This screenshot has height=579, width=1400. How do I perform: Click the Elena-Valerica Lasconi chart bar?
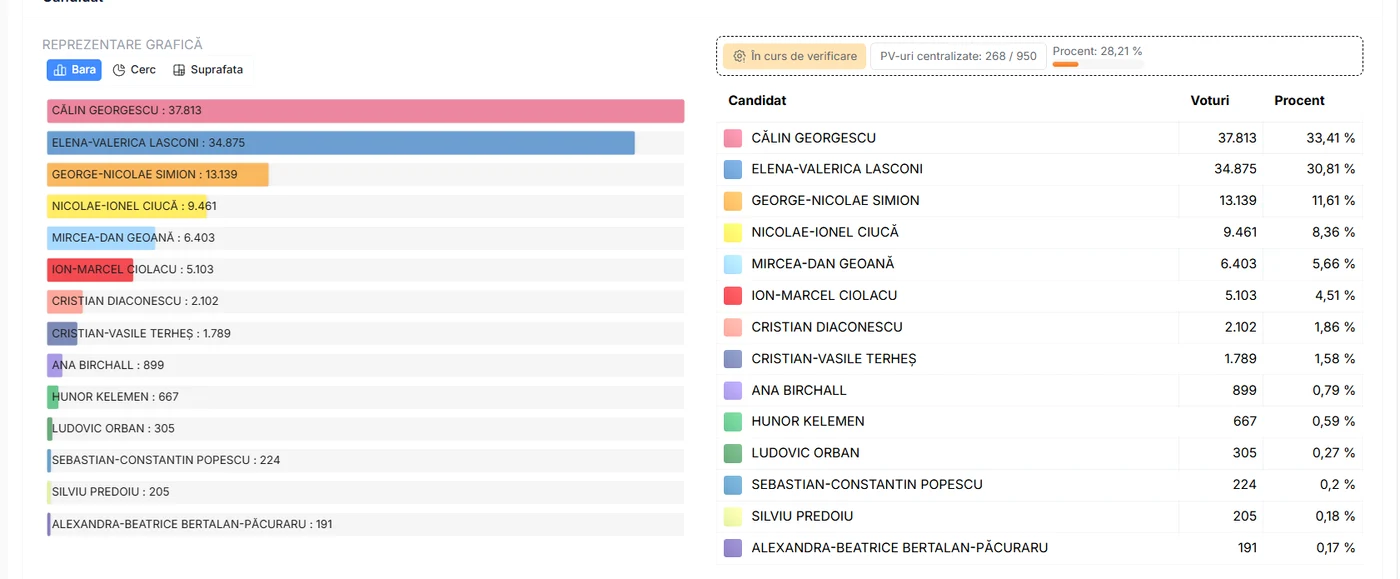(x=341, y=143)
